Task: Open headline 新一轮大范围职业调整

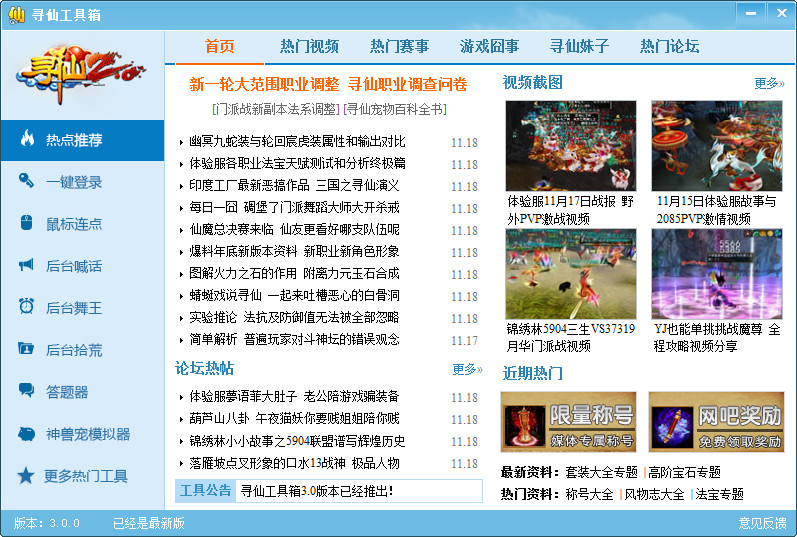Action: (x=264, y=84)
